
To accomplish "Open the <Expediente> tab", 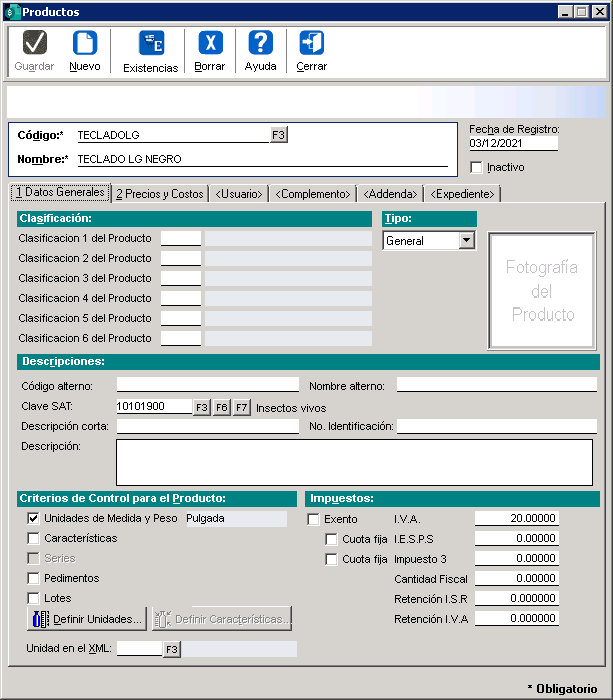I will point(462,194).
